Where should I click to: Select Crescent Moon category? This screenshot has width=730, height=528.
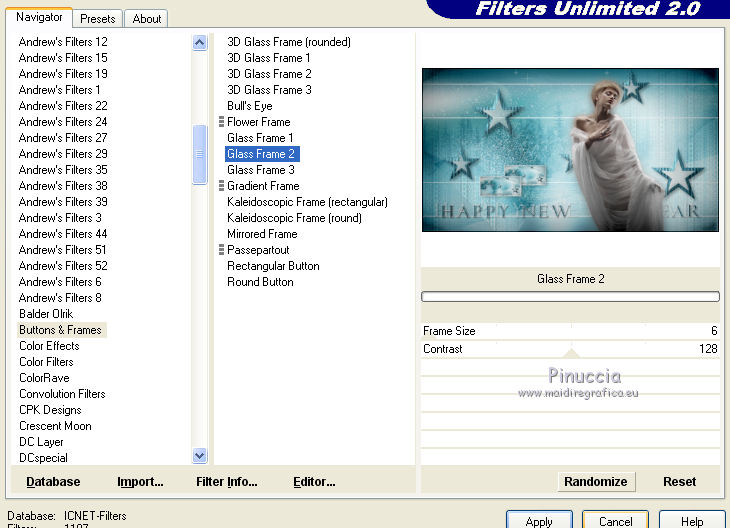[x=55, y=426]
